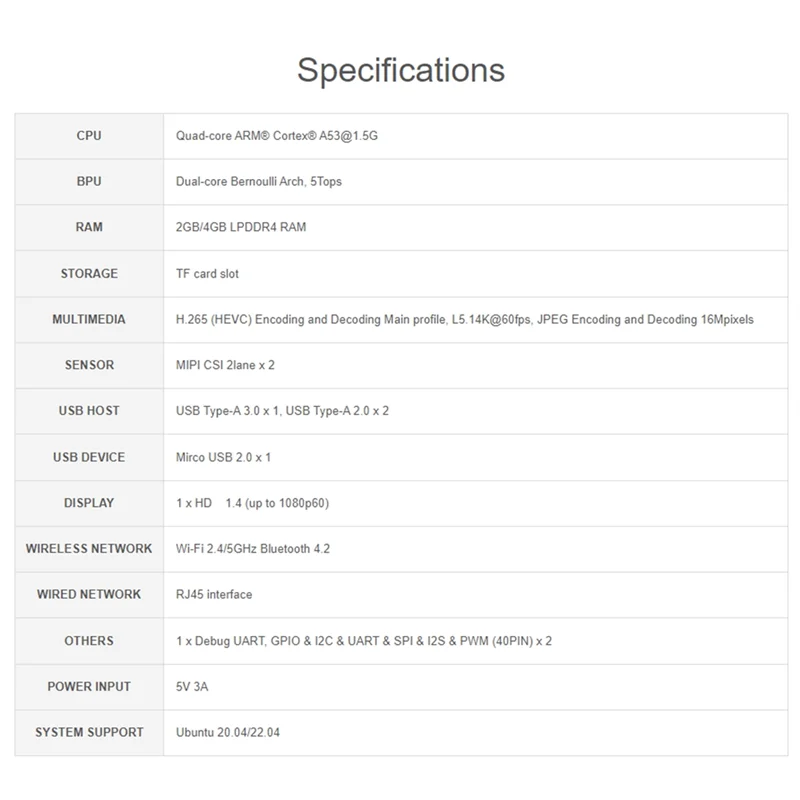Click the USB HOST row label

[x=89, y=411]
